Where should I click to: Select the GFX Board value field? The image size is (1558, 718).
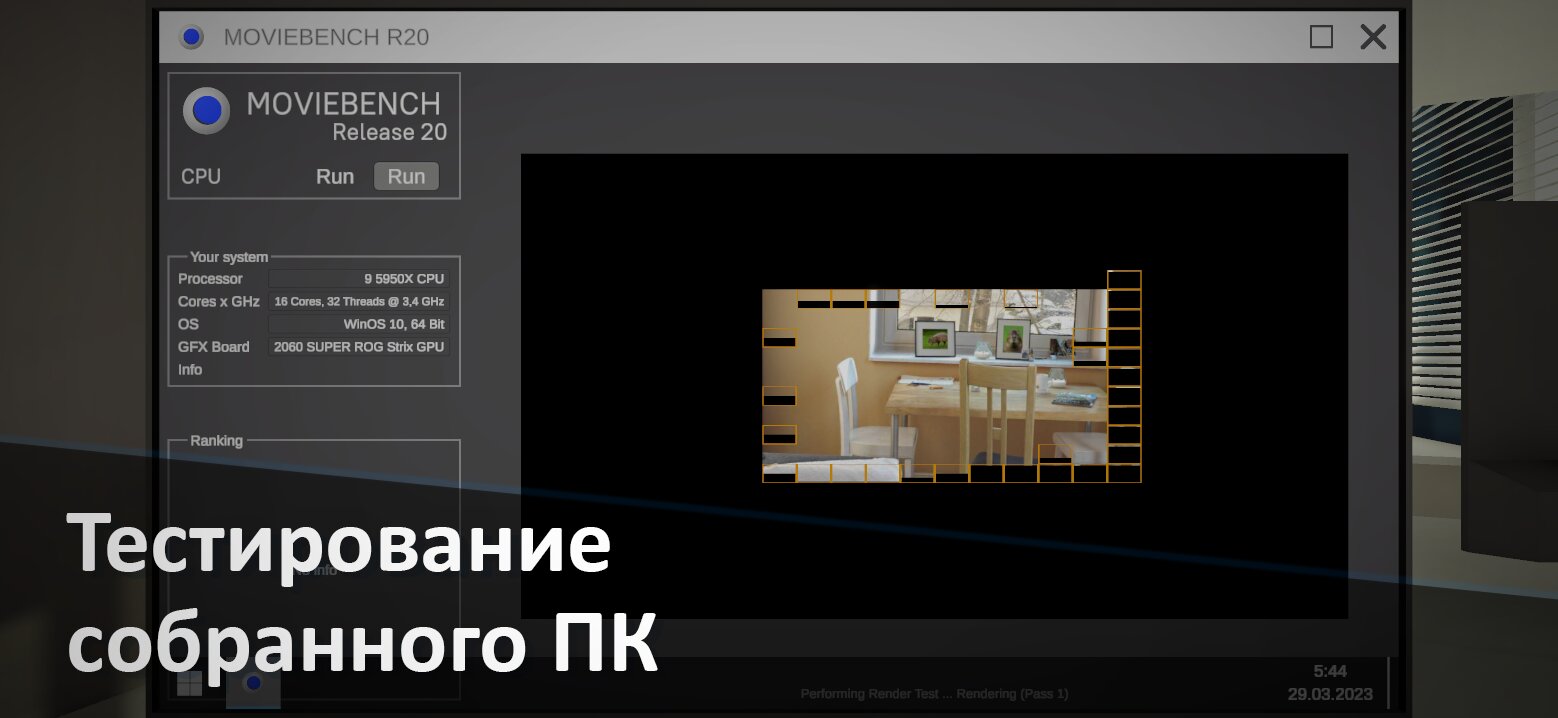pyautogui.click(x=358, y=347)
